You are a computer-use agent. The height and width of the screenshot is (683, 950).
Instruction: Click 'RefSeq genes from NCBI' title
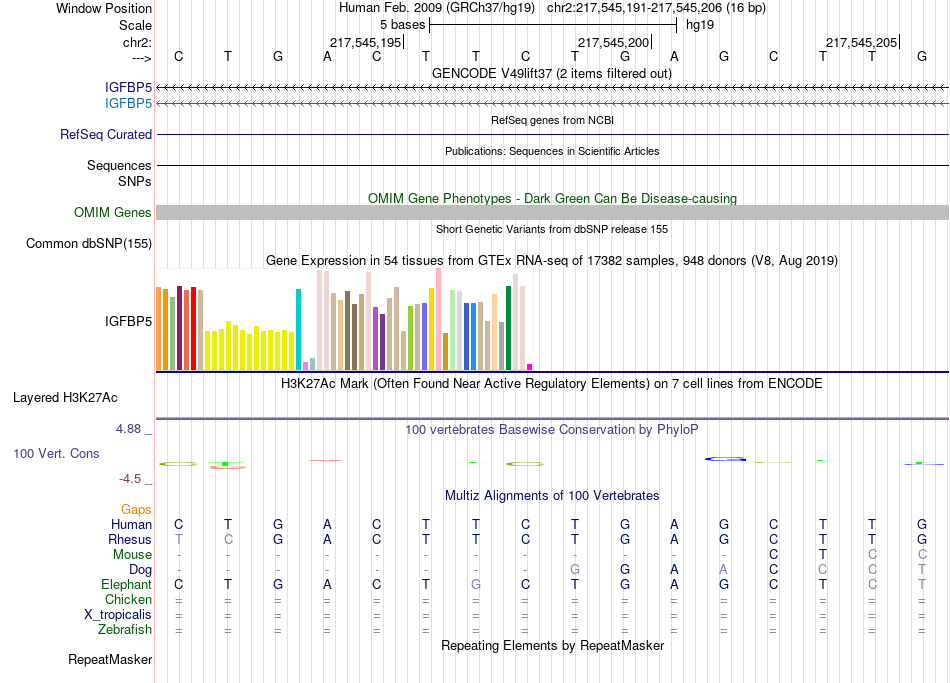point(552,120)
